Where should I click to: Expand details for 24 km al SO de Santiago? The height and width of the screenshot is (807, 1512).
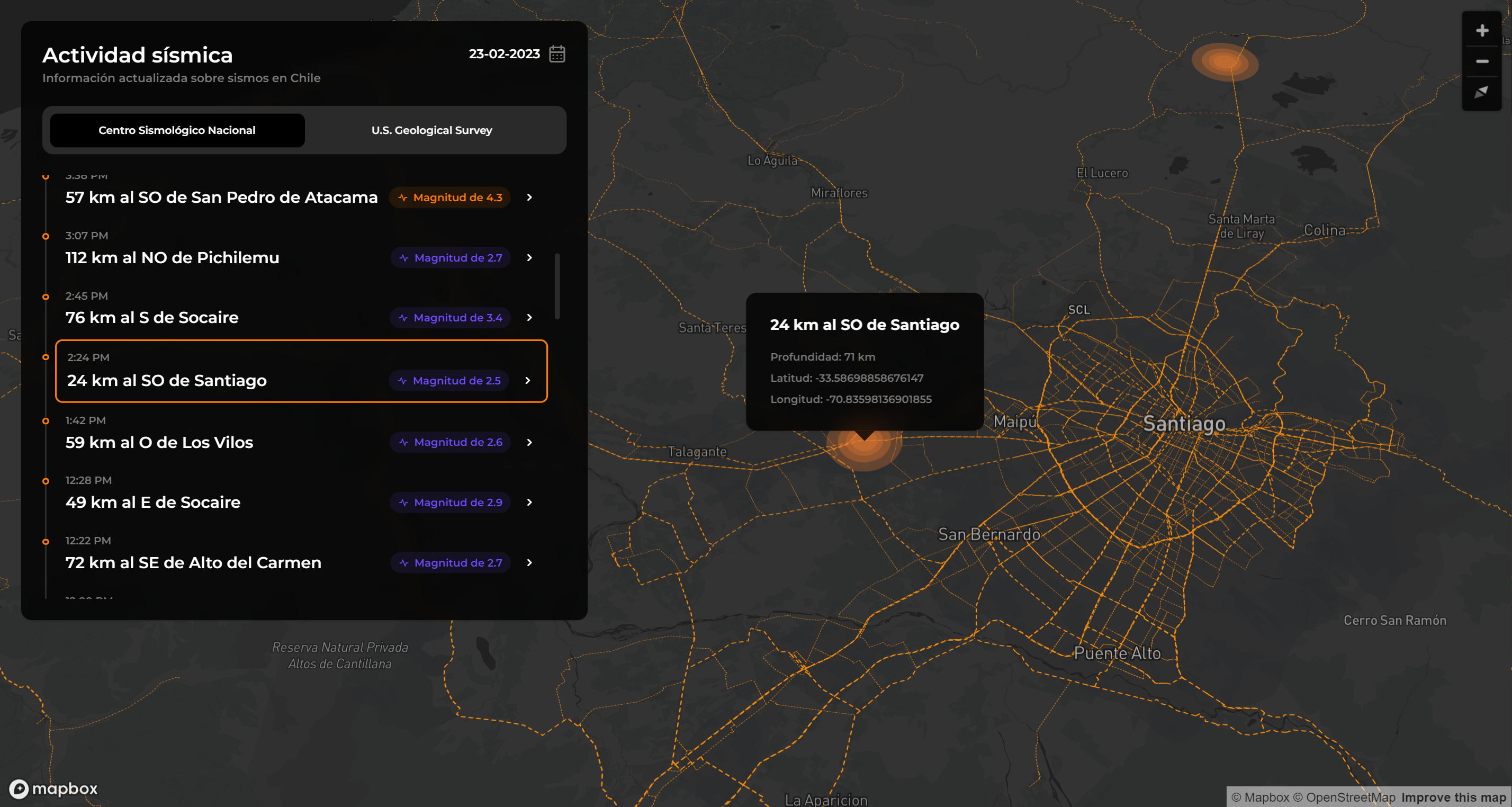529,380
